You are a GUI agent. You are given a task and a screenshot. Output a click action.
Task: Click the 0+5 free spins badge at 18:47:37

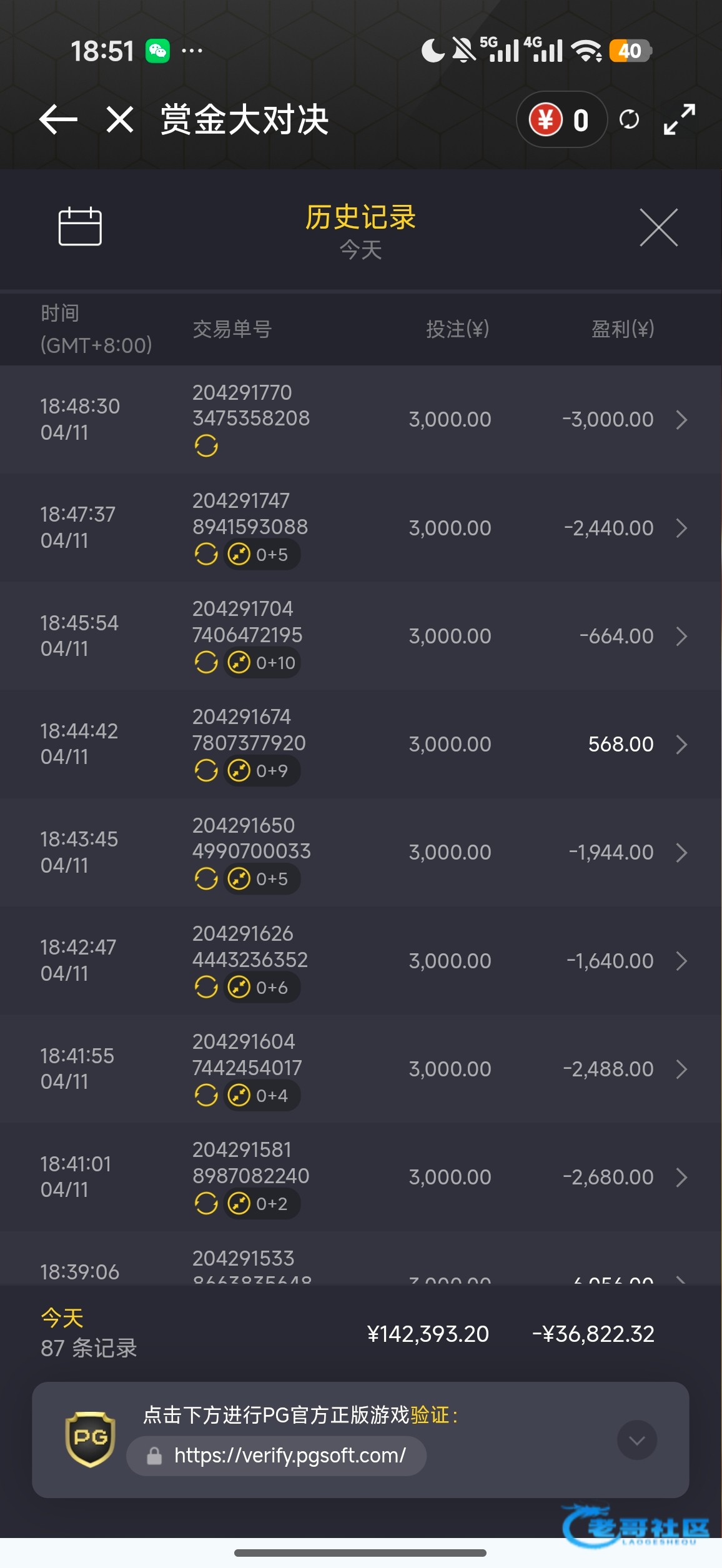(x=262, y=554)
